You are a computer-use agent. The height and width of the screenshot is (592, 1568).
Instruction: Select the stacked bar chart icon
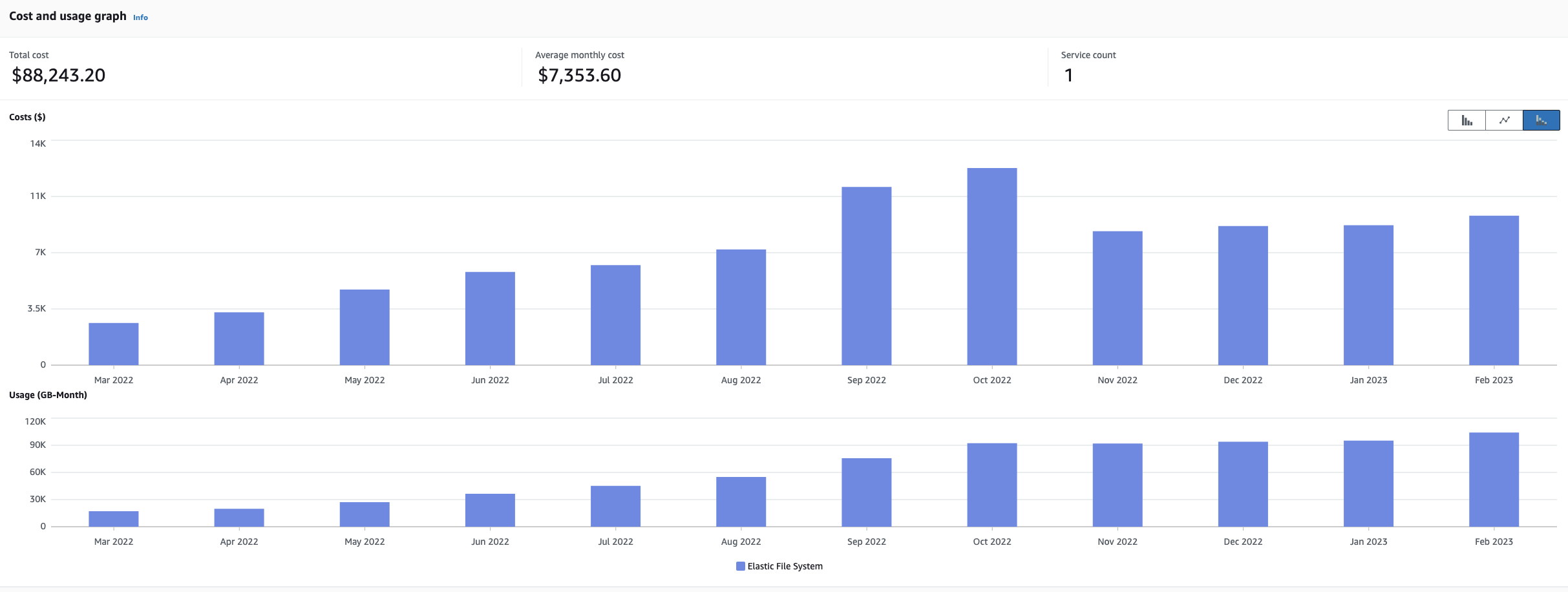point(1542,120)
